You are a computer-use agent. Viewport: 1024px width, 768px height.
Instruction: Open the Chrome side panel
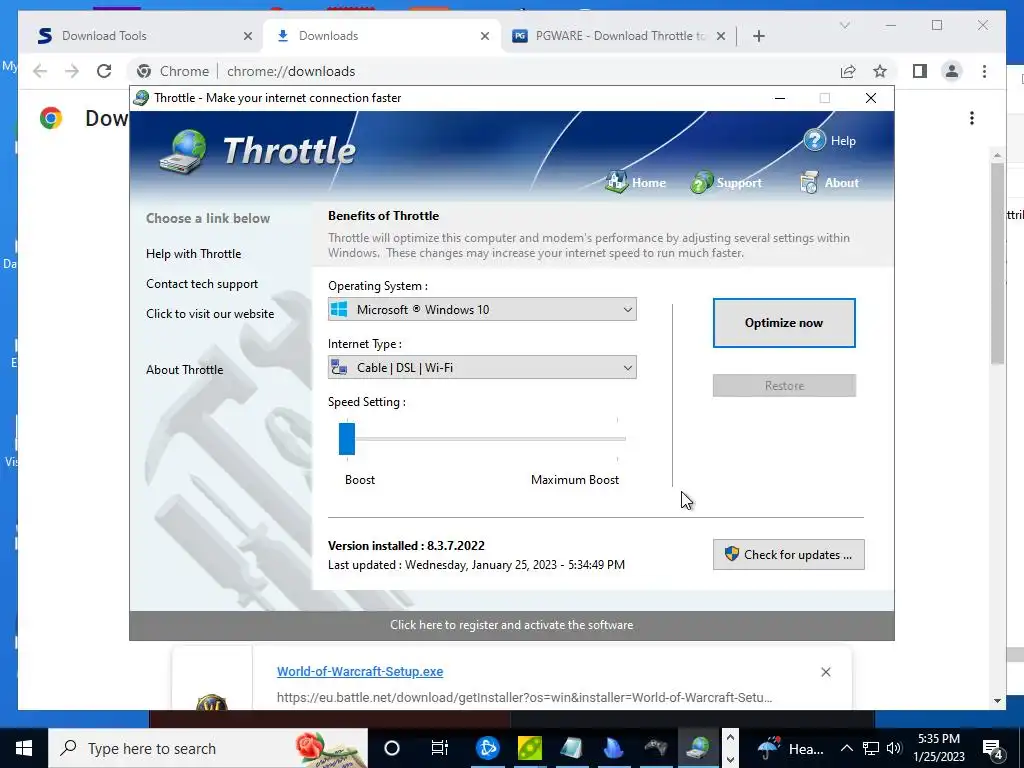[x=920, y=71]
